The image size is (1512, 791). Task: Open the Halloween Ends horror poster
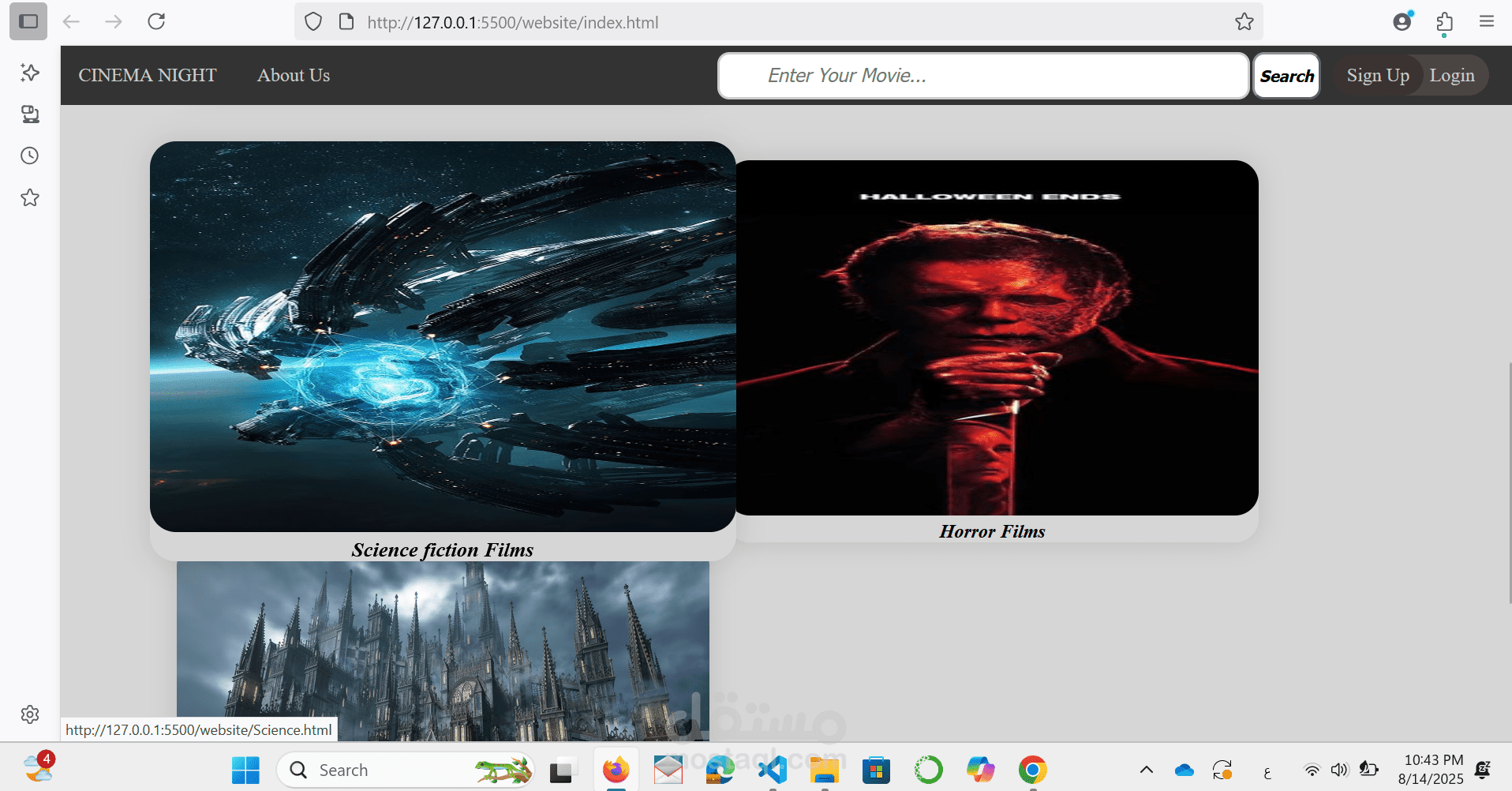(x=997, y=338)
